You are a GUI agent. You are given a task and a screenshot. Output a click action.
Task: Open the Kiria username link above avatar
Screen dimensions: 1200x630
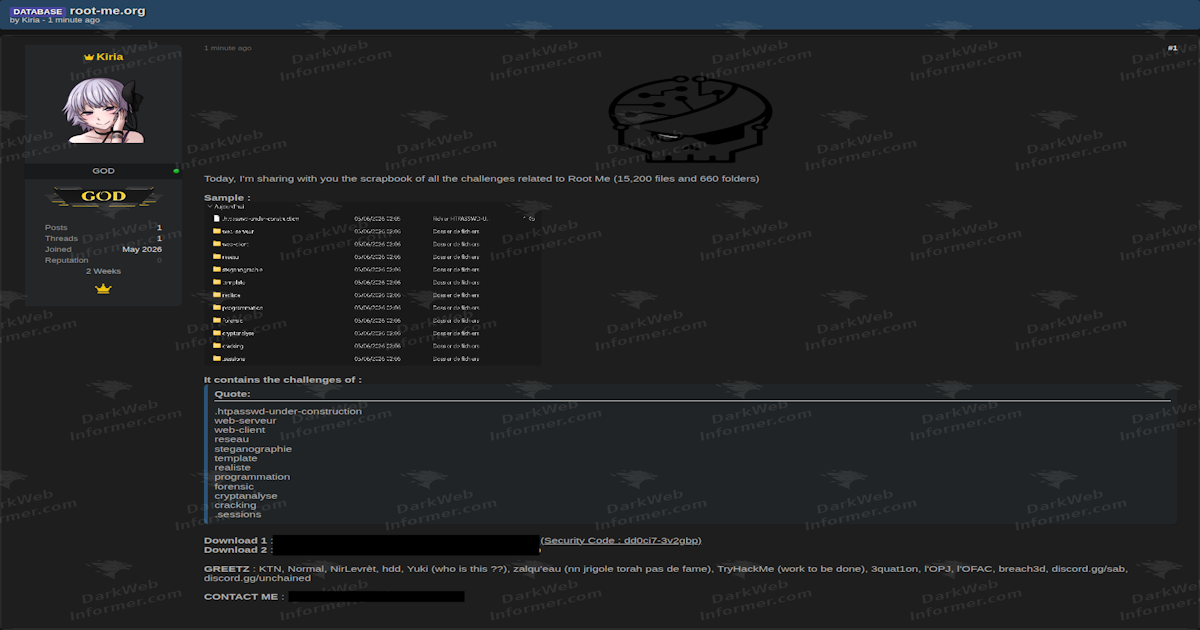click(x=110, y=57)
